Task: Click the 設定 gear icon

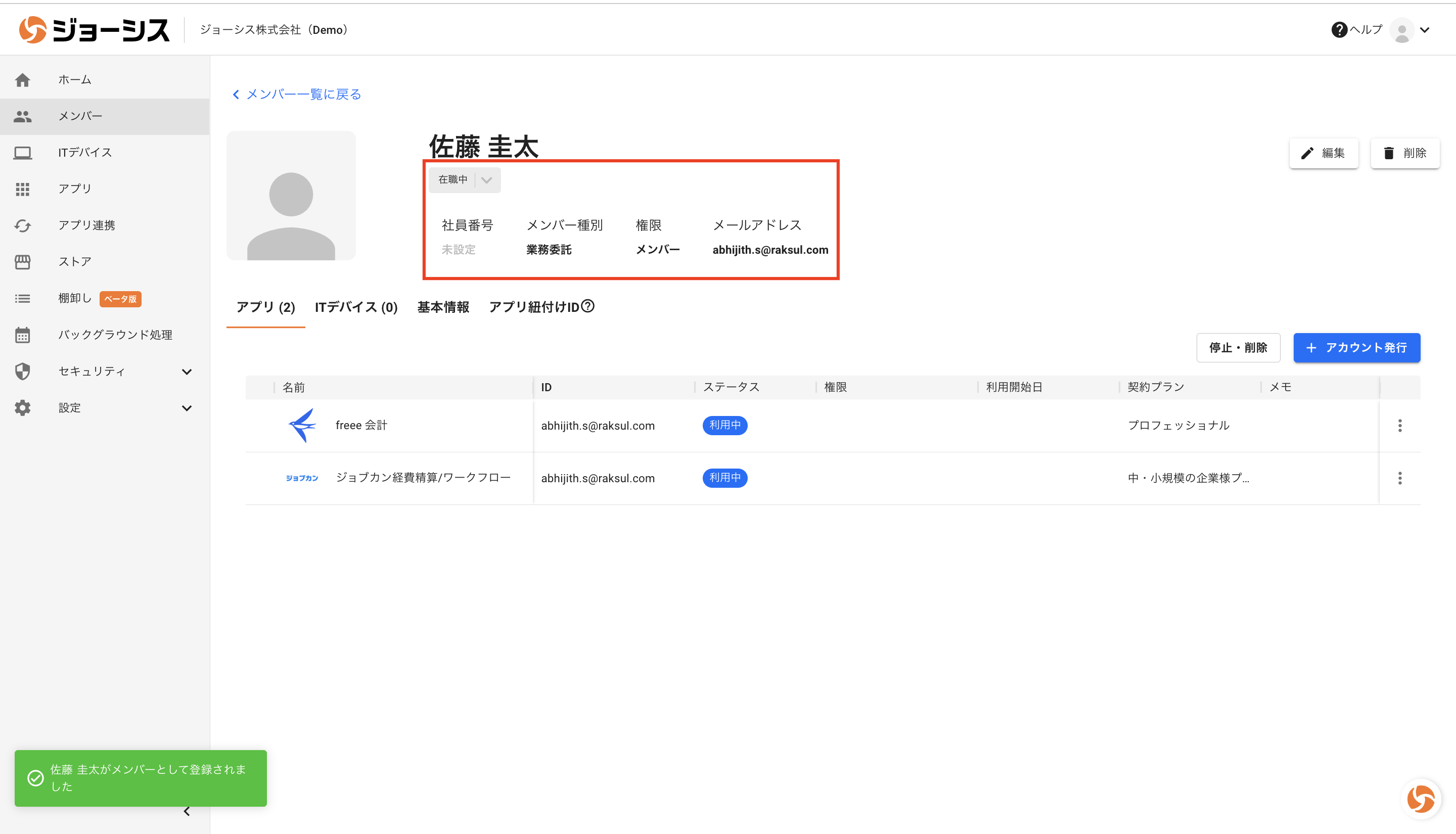Action: [22, 408]
